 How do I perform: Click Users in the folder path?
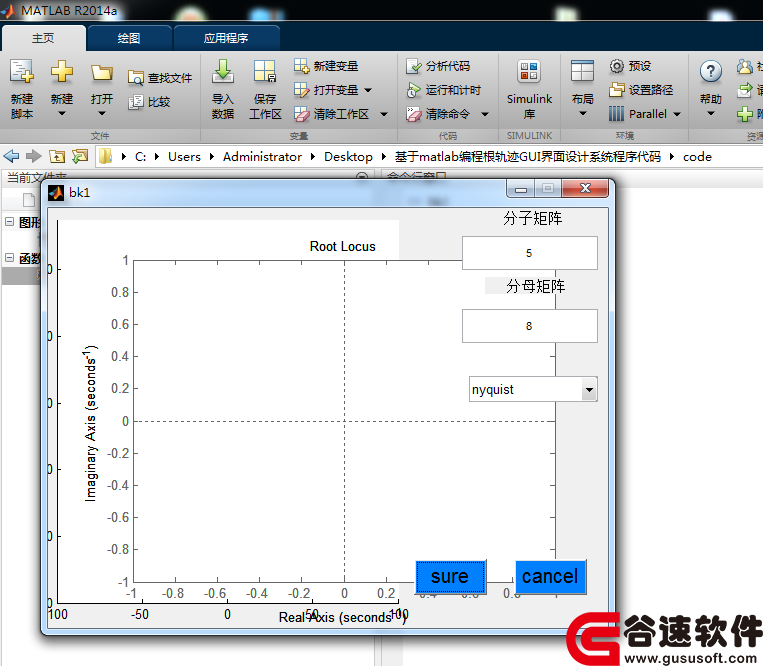(x=184, y=157)
